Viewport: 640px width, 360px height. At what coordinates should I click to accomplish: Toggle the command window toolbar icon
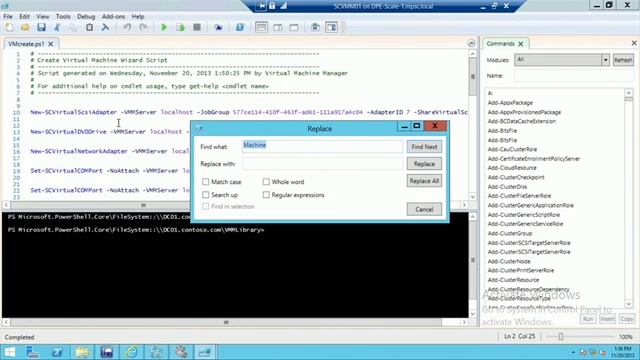point(315,27)
